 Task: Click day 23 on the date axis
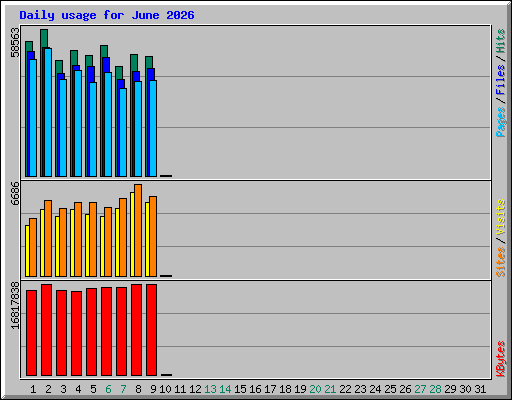pyautogui.click(x=360, y=389)
